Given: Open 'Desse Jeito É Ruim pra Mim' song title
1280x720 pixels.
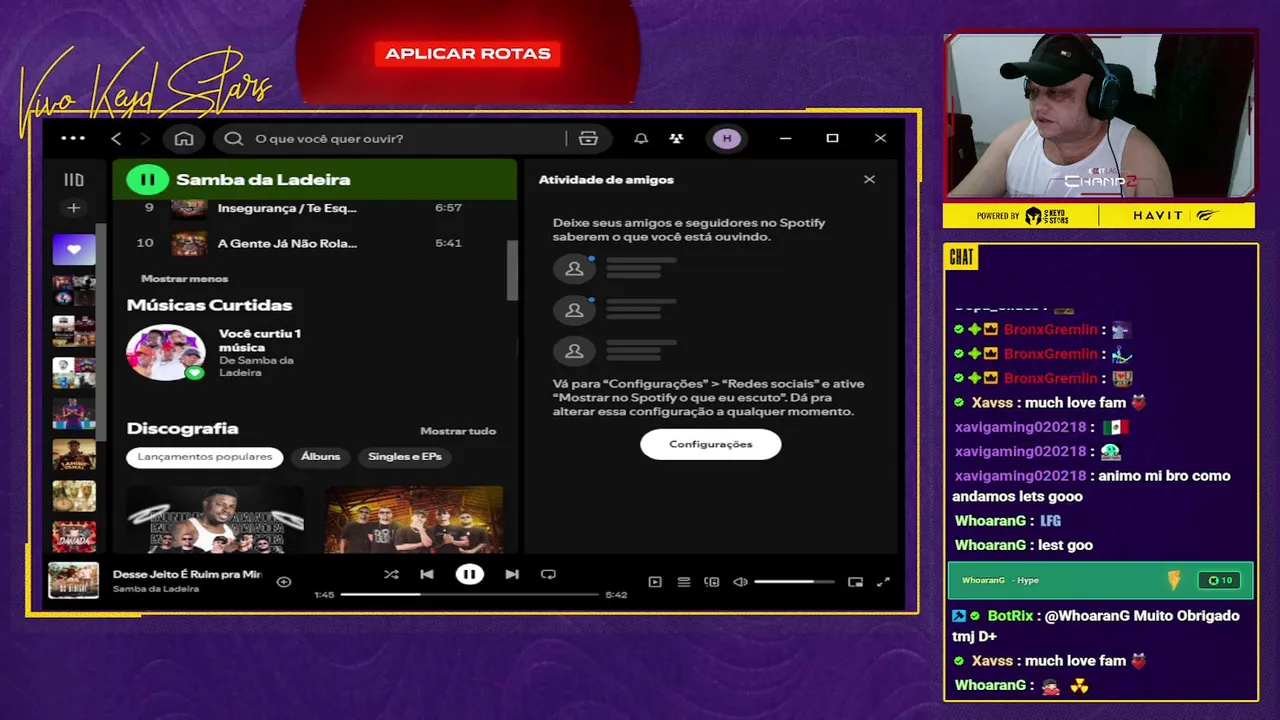Looking at the screenshot, I should pos(187,575).
